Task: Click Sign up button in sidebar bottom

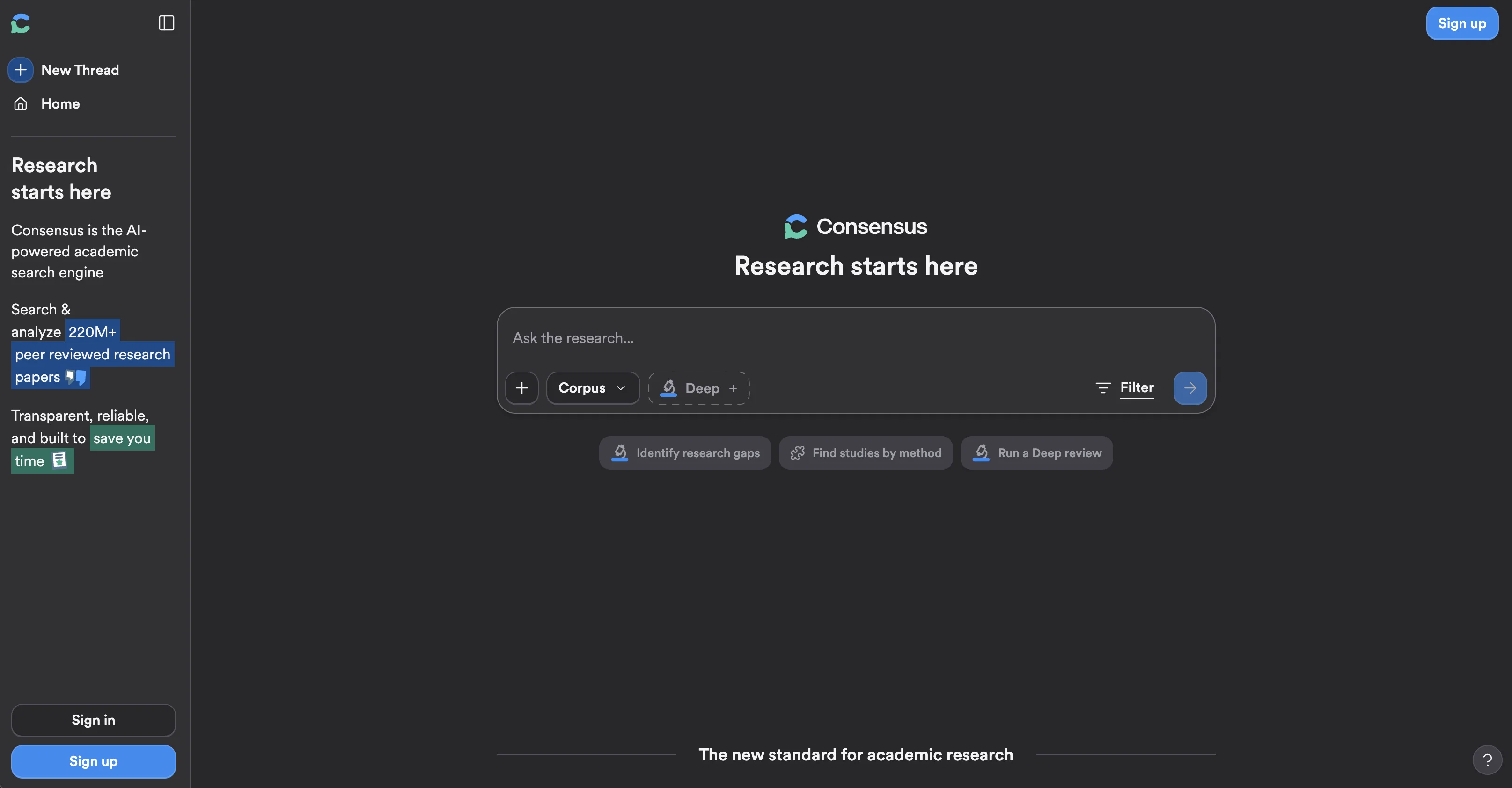Action: coord(93,761)
